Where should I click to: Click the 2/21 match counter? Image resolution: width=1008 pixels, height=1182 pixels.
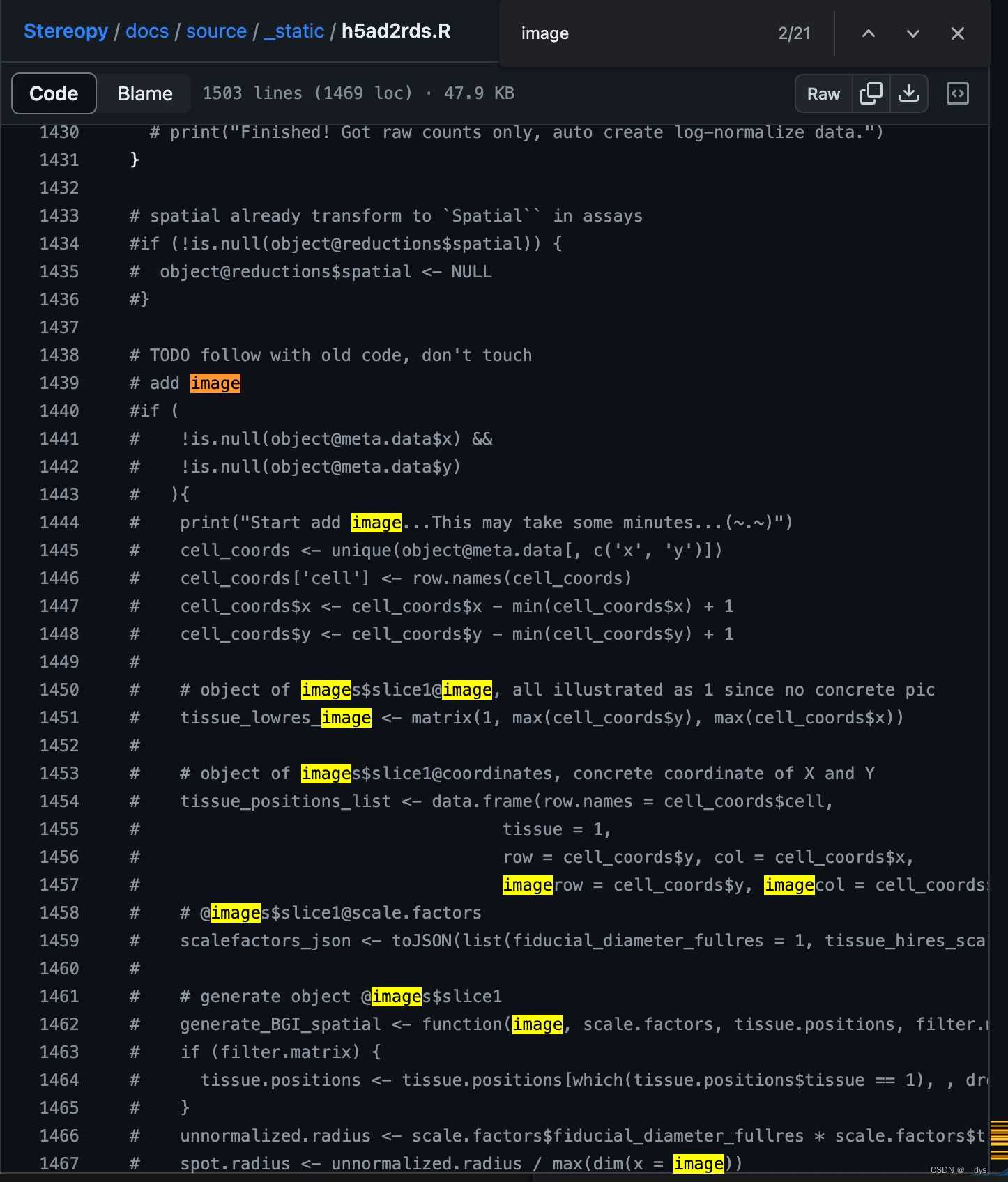(794, 33)
